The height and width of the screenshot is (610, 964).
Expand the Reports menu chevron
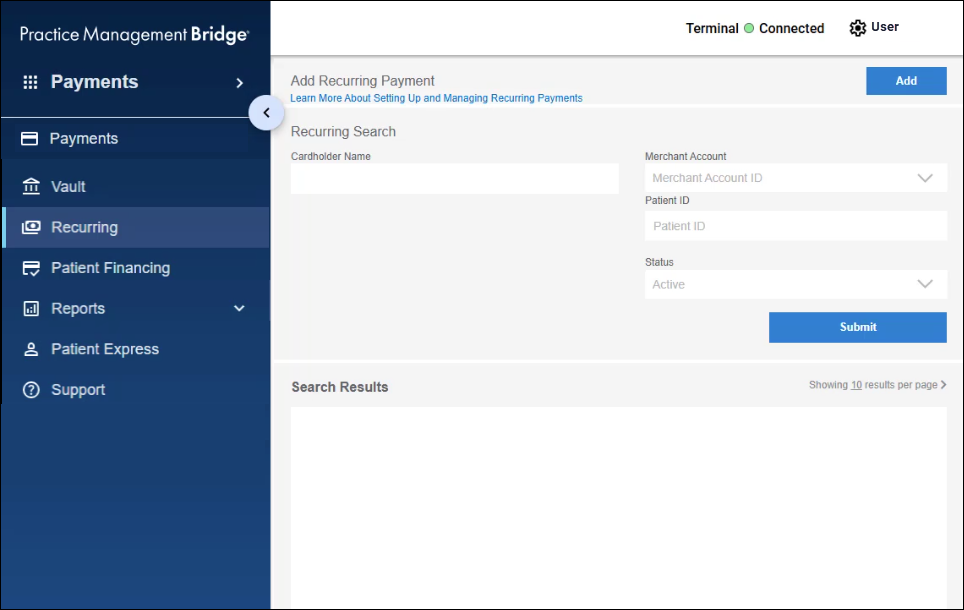point(239,308)
